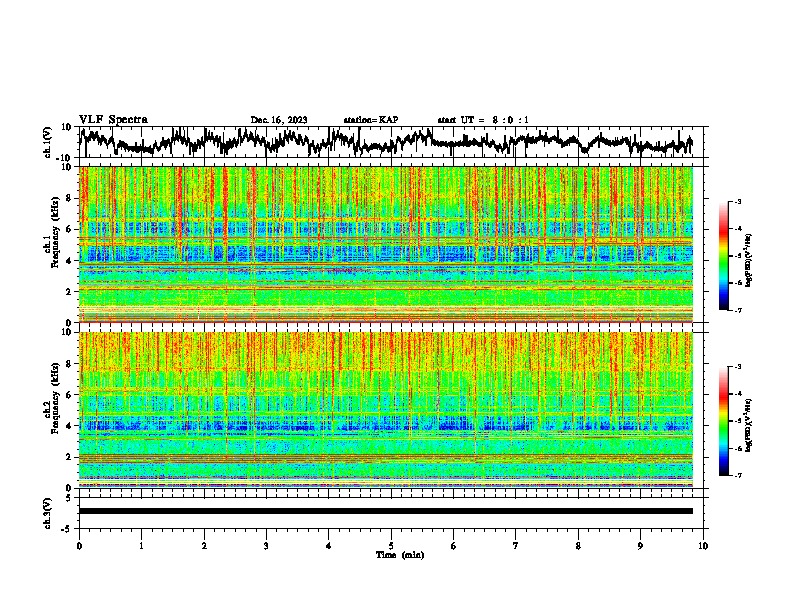The height and width of the screenshot is (612, 792).
Task: Click the ch.2 color scale log(PSD) unit label
Action: pyautogui.click(x=748, y=424)
